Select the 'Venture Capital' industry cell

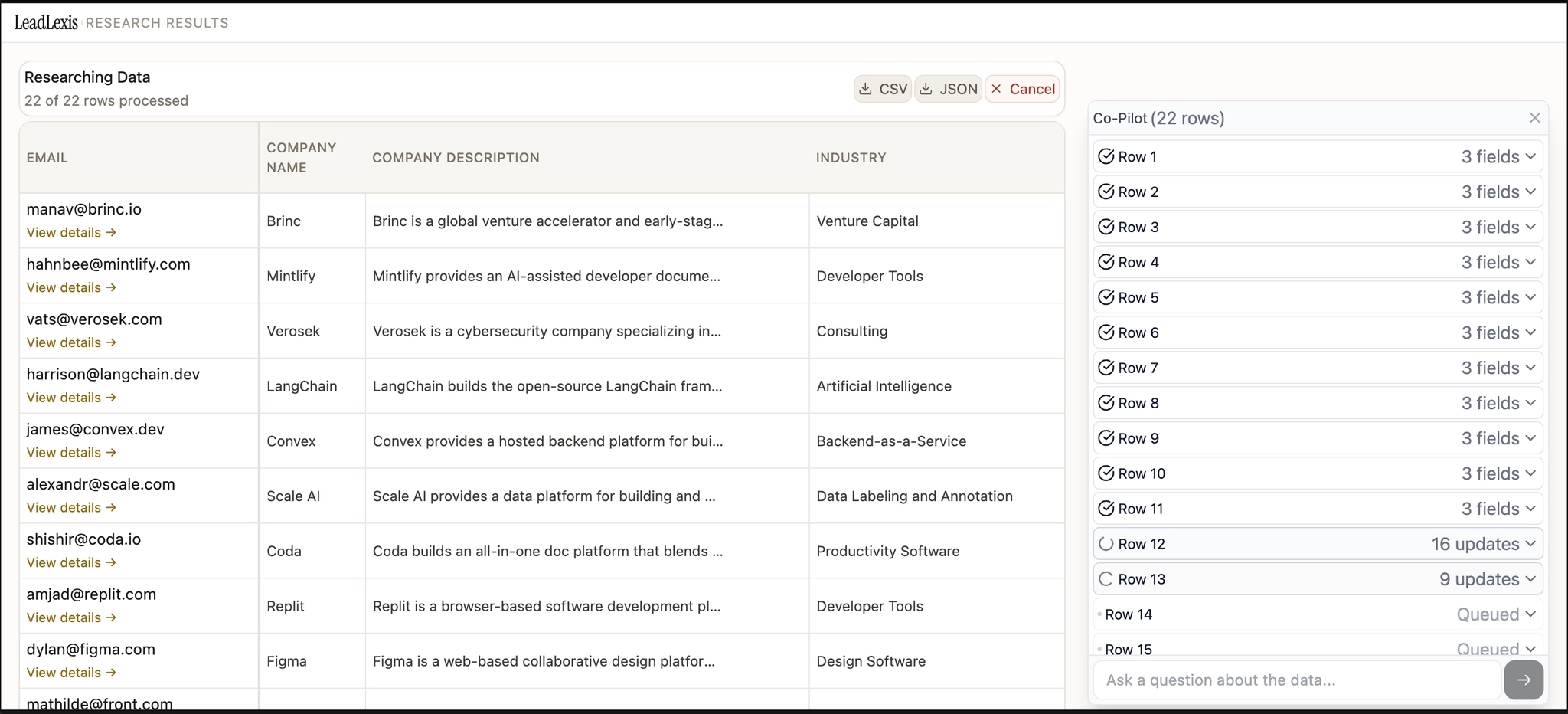(936, 221)
